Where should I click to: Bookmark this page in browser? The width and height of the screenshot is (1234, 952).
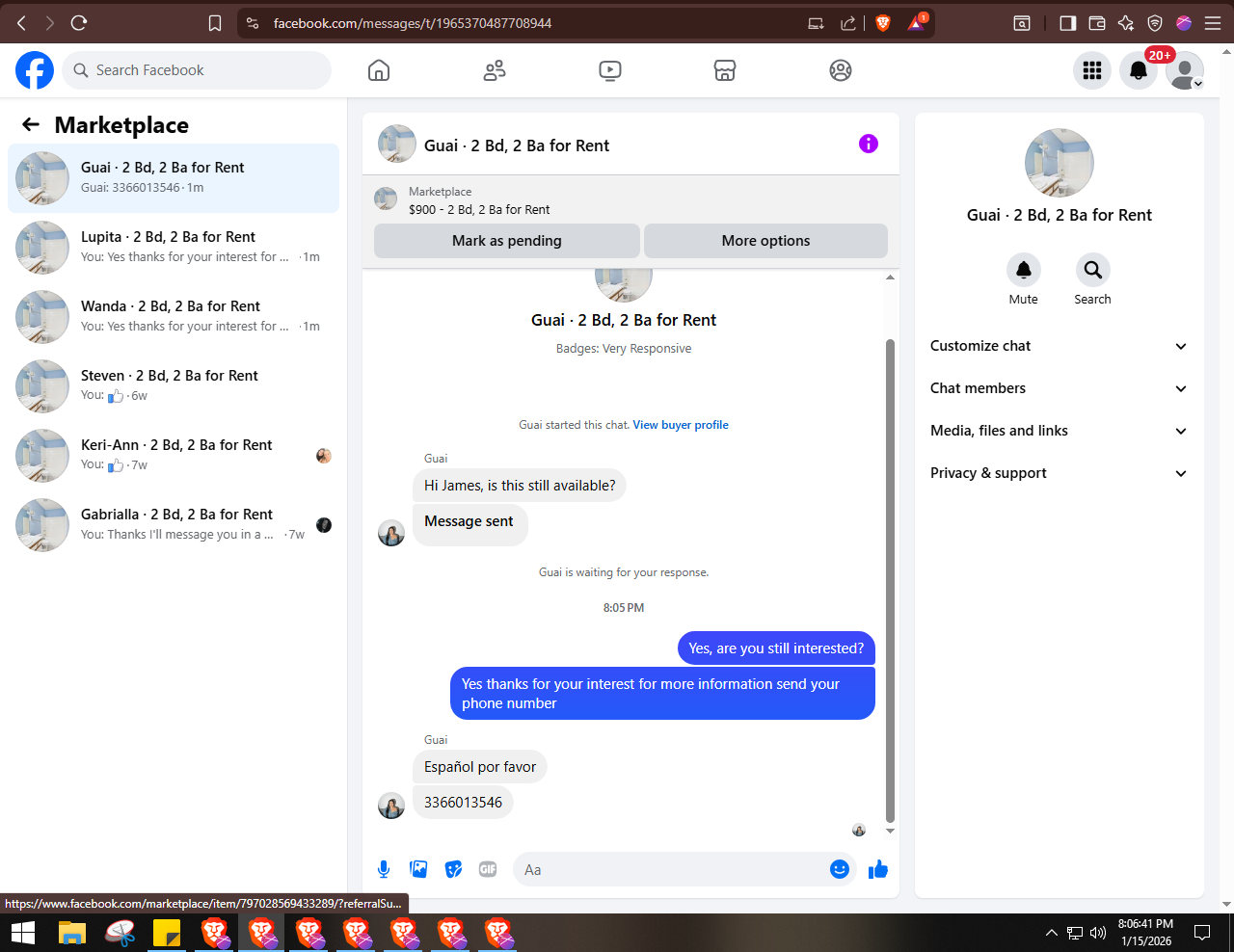[x=215, y=23]
